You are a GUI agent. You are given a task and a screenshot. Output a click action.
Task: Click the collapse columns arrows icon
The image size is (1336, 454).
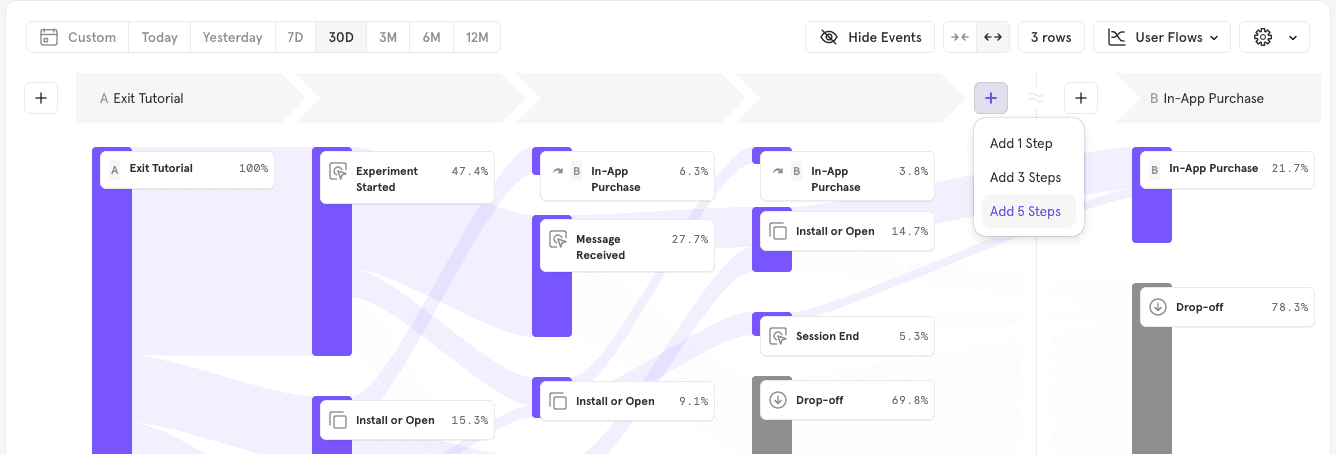point(960,37)
